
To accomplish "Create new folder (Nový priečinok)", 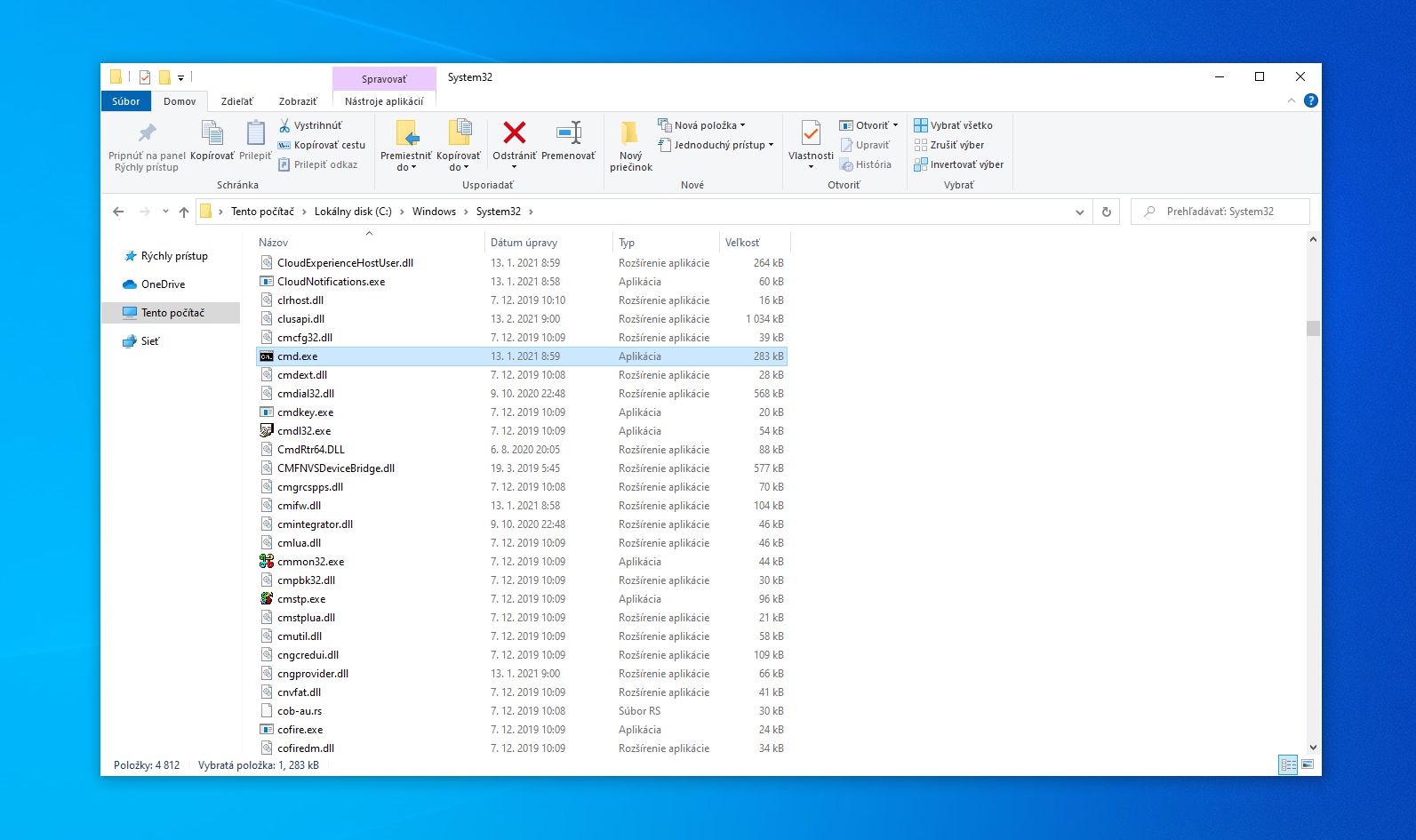I will [x=631, y=147].
